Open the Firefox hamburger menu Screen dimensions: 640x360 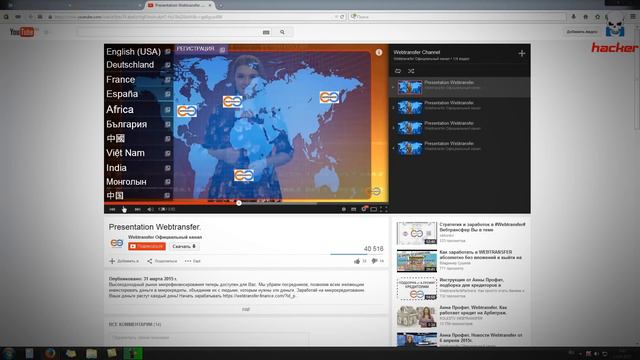click(x=633, y=17)
